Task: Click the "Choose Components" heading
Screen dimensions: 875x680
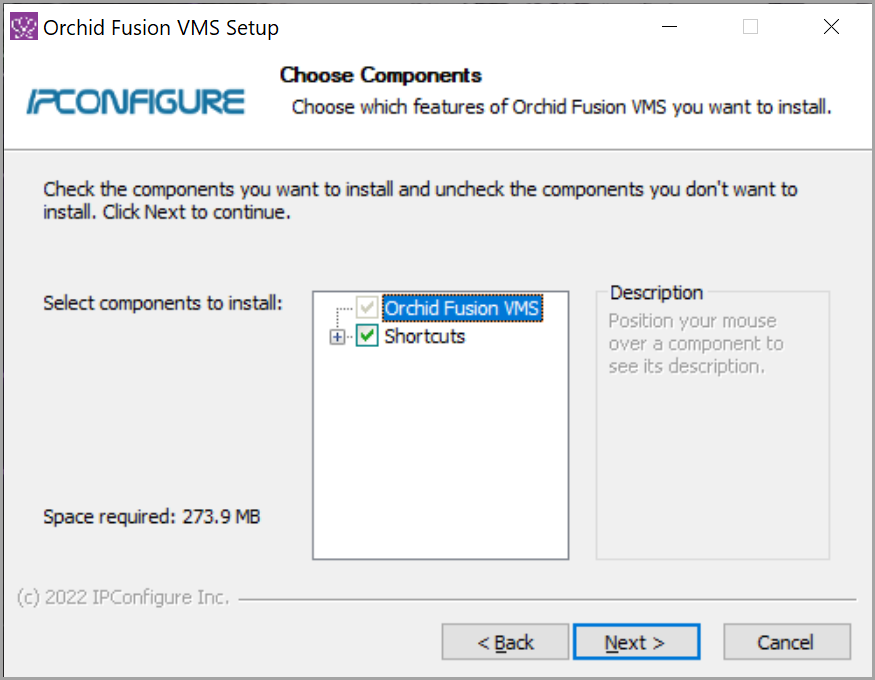Action: coord(380,75)
